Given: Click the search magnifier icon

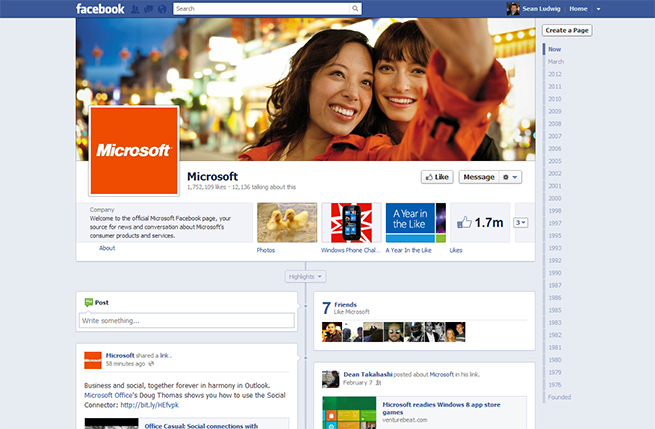Looking at the screenshot, I should (x=355, y=8).
